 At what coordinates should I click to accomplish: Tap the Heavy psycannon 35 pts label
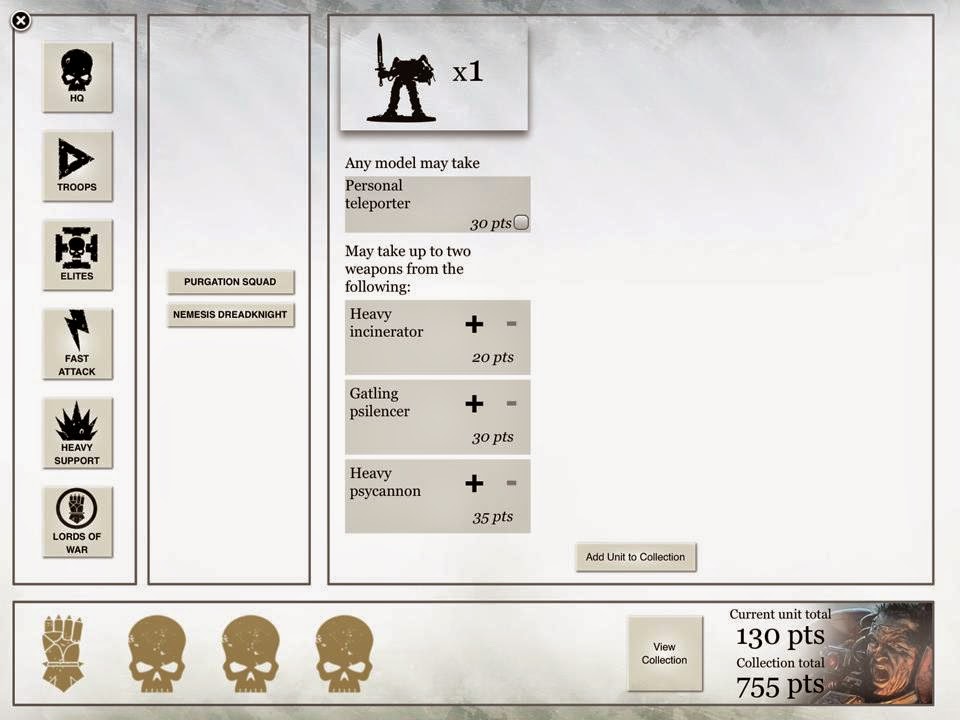click(x=493, y=517)
